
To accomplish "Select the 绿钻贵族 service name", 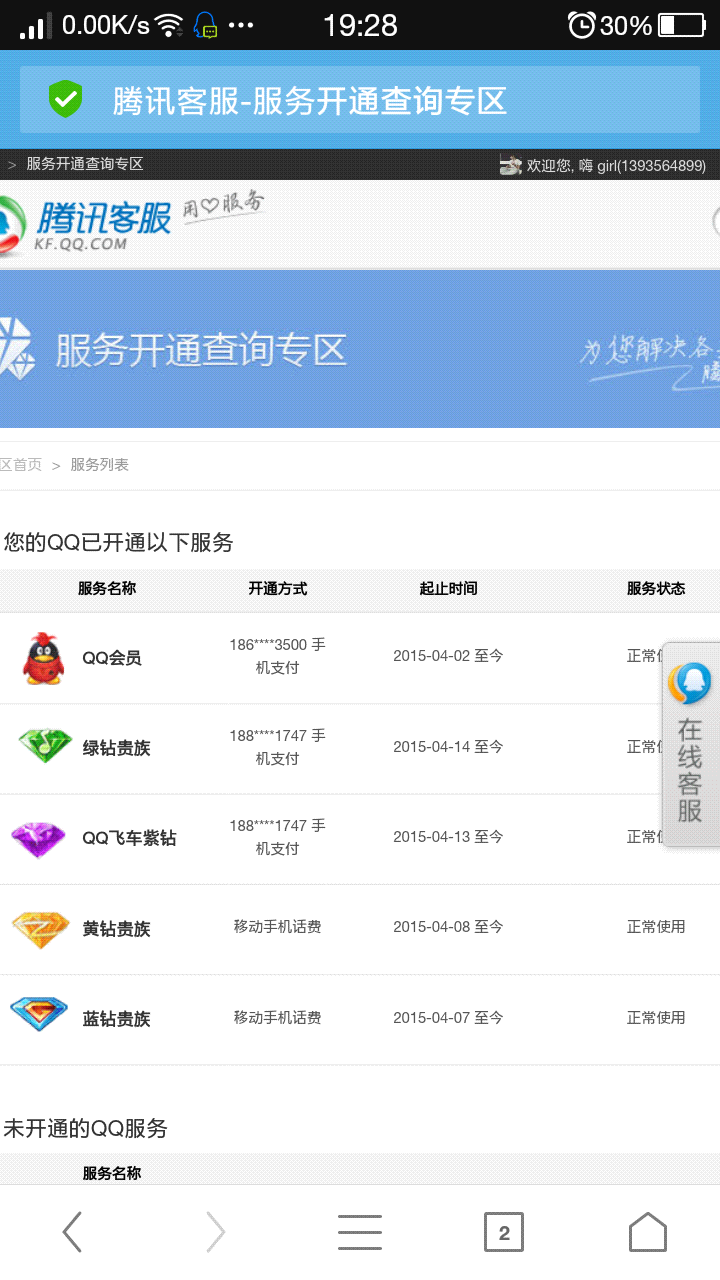I will [x=116, y=748].
